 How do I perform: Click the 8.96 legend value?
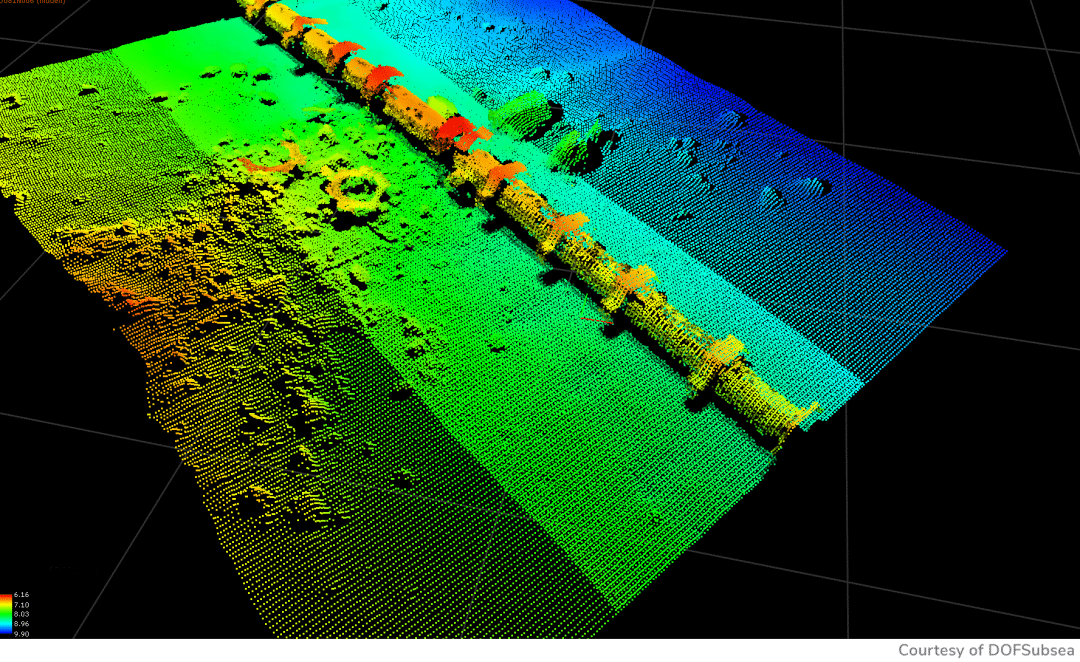click(22, 624)
